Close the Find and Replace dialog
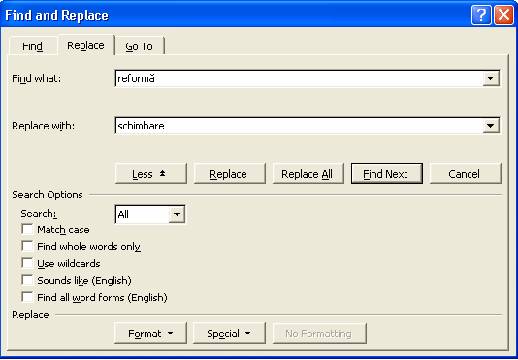Image resolution: width=518 pixels, height=360 pixels. (x=504, y=15)
